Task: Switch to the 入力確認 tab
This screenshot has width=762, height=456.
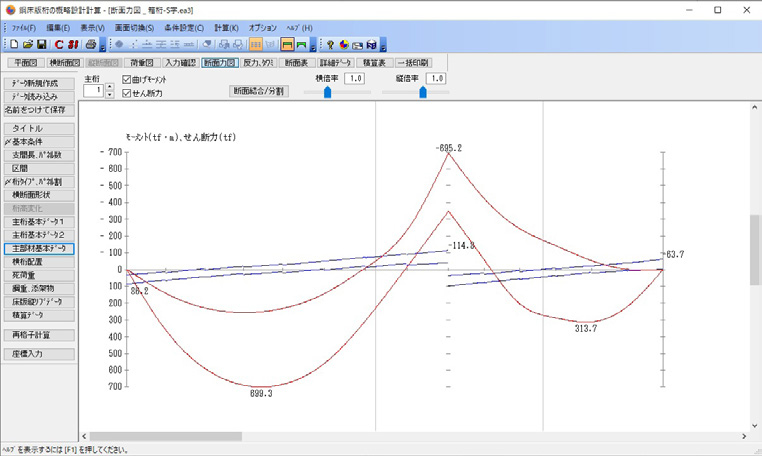Action: (x=180, y=63)
